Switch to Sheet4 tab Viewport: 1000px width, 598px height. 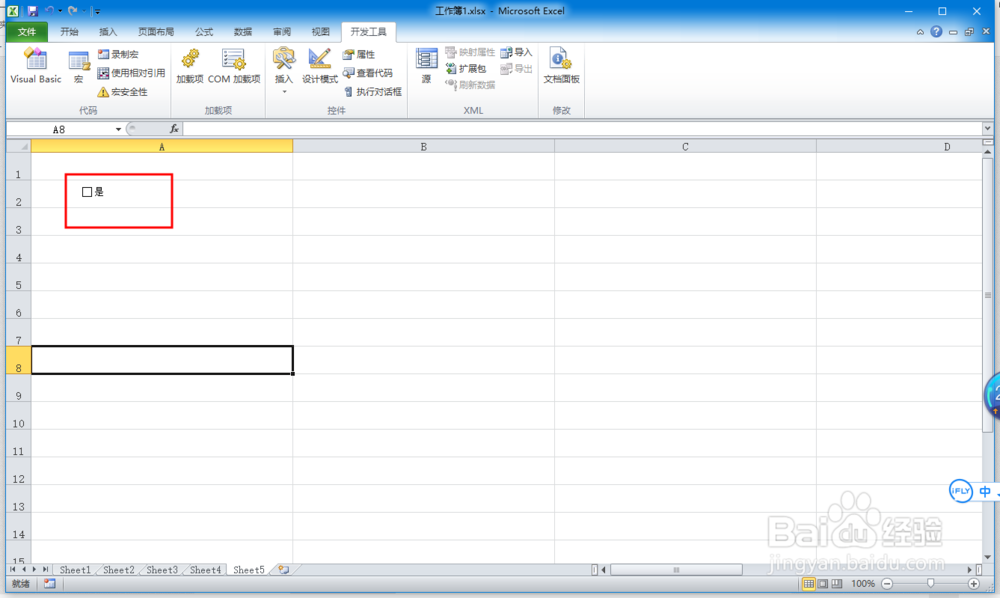[x=205, y=570]
